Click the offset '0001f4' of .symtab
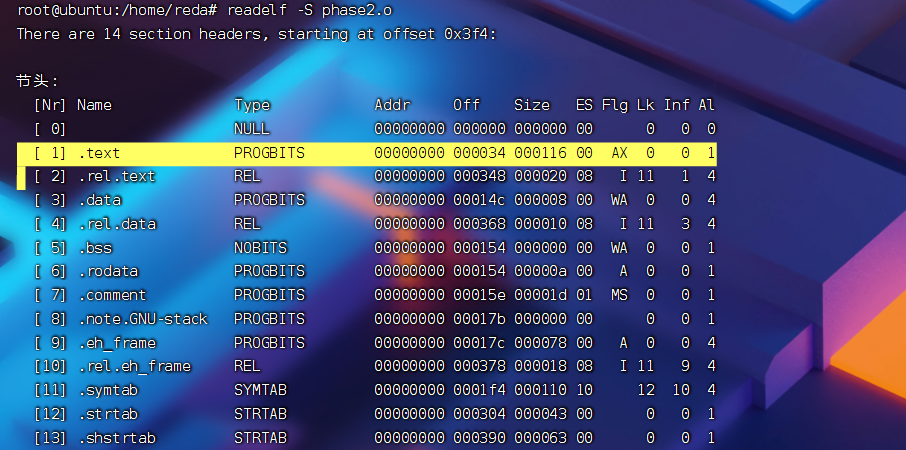 click(x=480, y=391)
